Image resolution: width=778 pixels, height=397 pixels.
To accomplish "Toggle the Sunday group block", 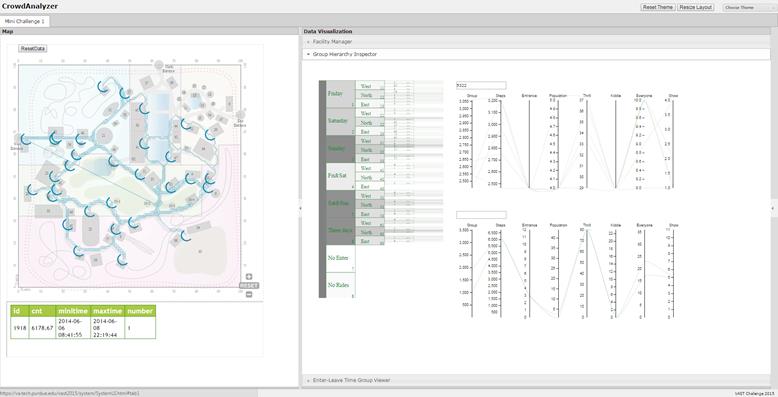I will point(341,149).
